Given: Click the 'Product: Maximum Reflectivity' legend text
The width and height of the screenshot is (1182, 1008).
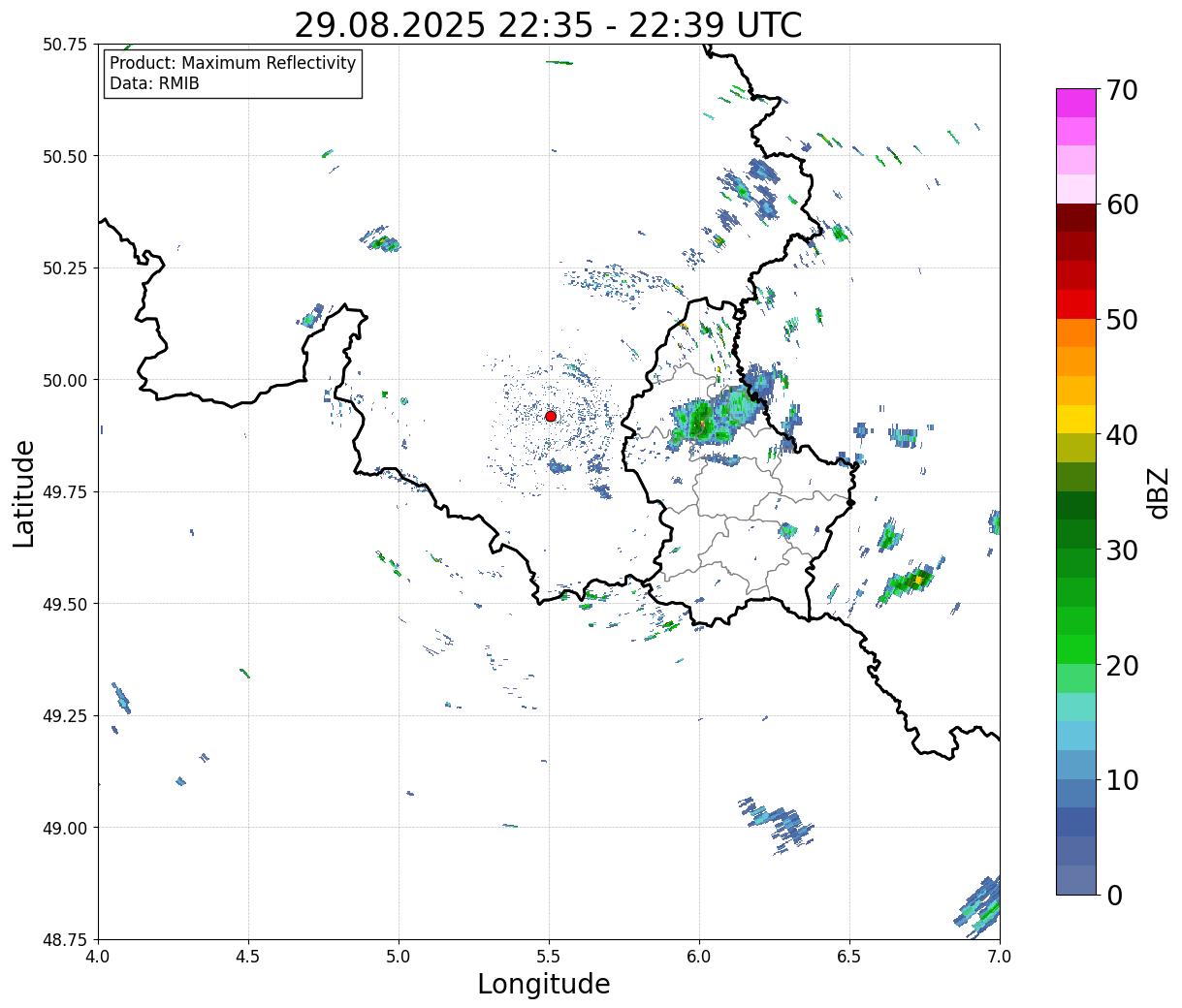Looking at the screenshot, I should pos(233,63).
